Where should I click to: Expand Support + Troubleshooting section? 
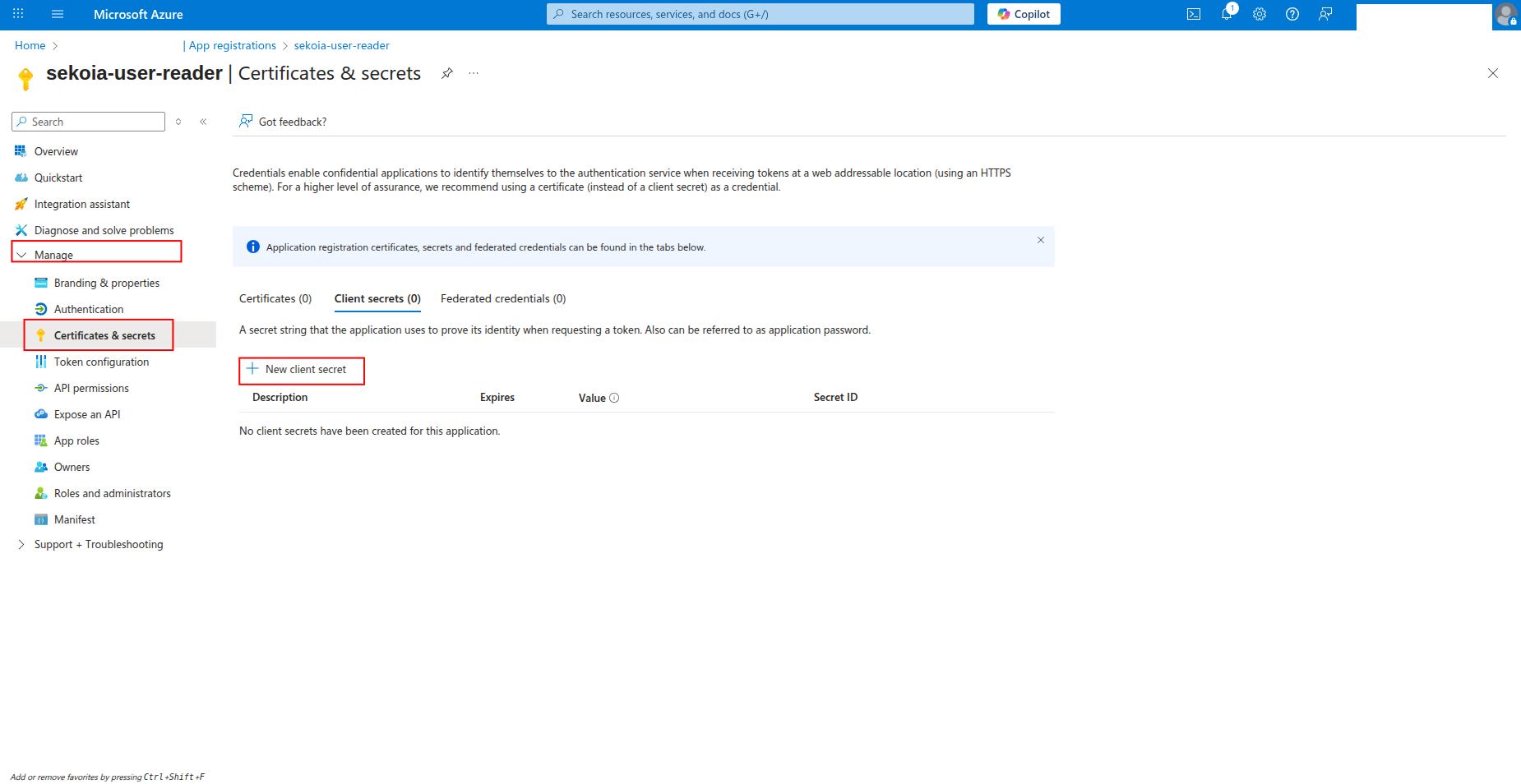[x=22, y=544]
